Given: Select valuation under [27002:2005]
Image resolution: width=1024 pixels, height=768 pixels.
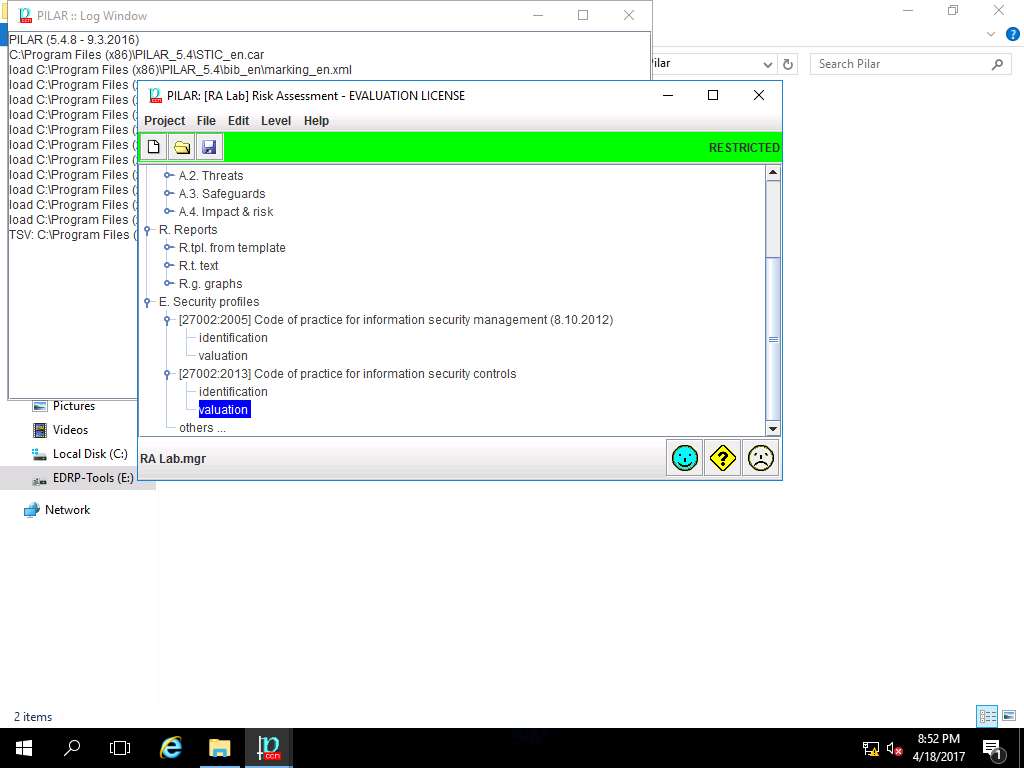Looking at the screenshot, I should click(x=223, y=356).
